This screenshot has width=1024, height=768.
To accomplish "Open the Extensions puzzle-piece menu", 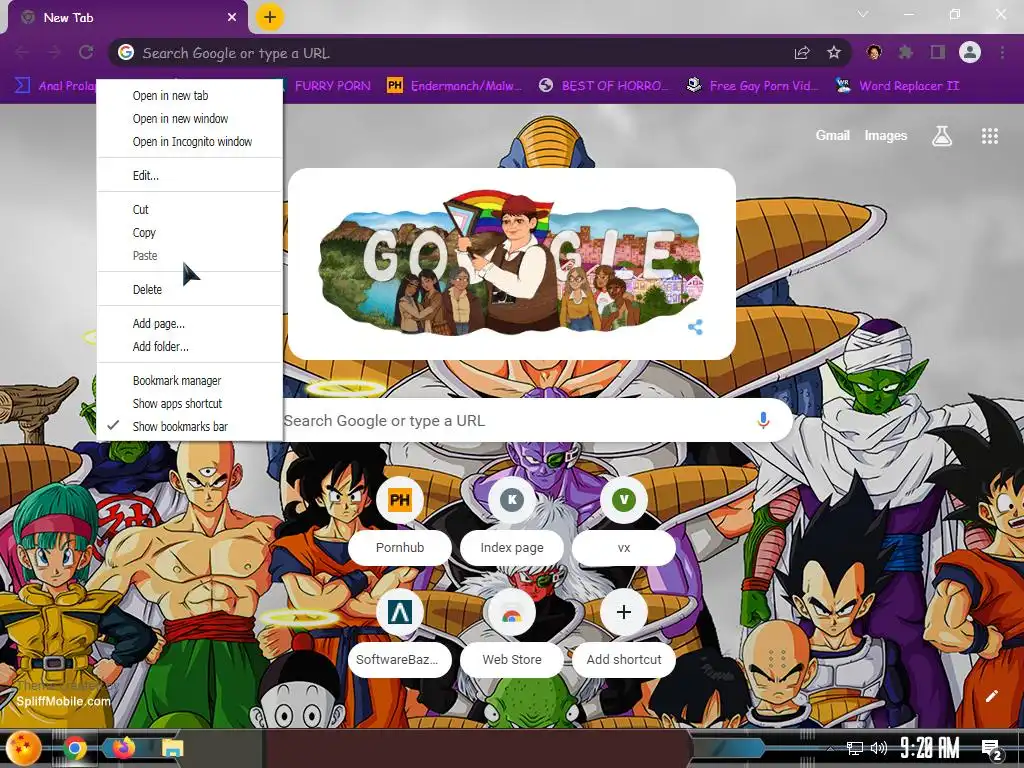I will click(905, 52).
